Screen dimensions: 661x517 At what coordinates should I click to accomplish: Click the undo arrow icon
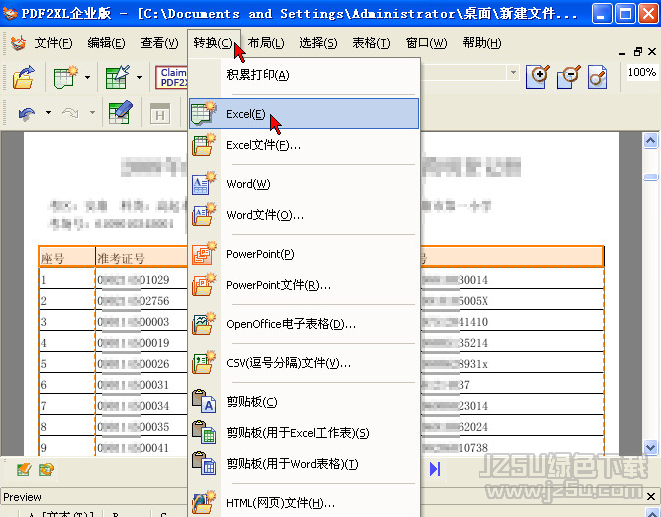click(27, 113)
